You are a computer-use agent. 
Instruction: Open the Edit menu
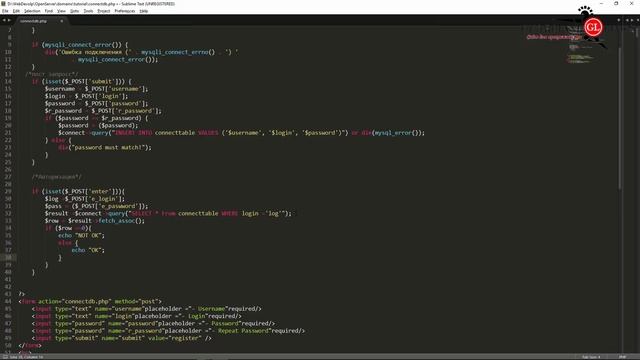16,11
